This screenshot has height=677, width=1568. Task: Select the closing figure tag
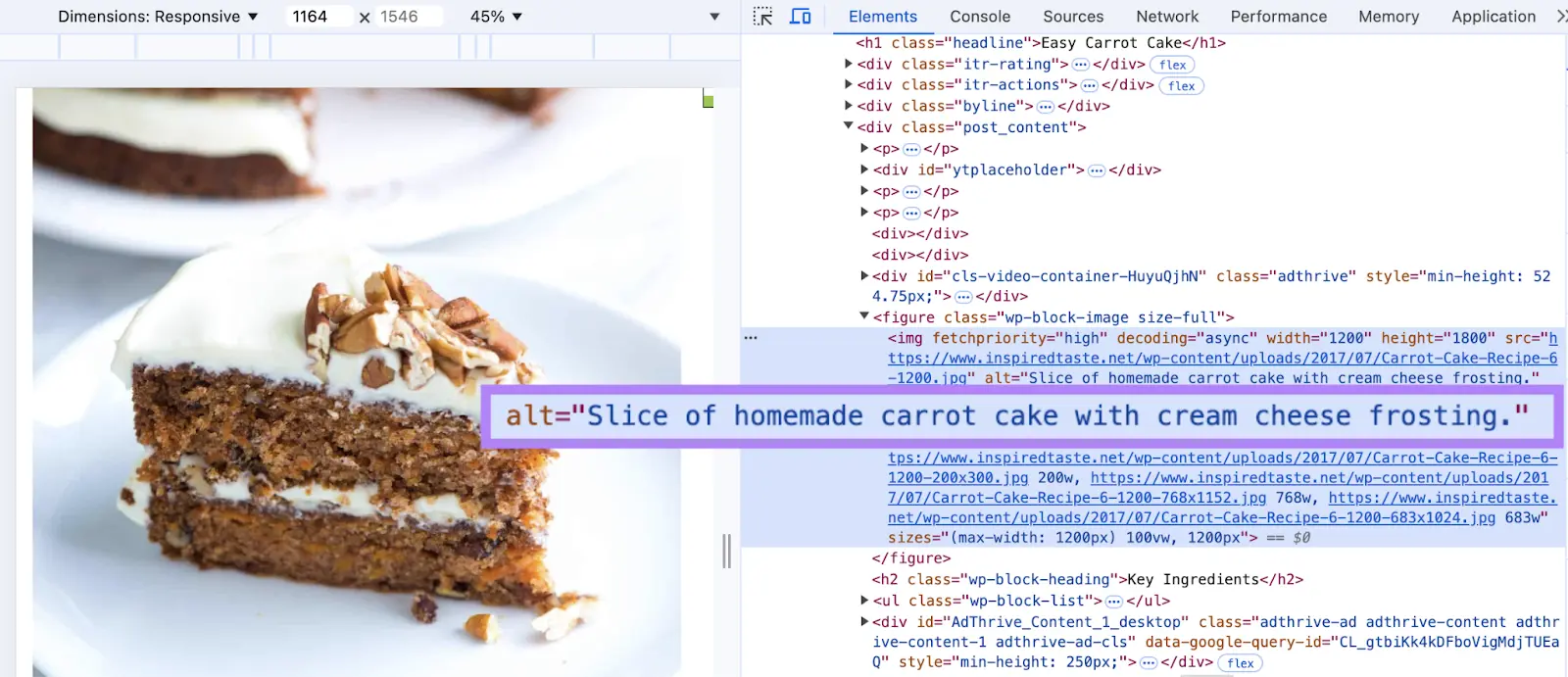pyautogui.click(x=911, y=558)
